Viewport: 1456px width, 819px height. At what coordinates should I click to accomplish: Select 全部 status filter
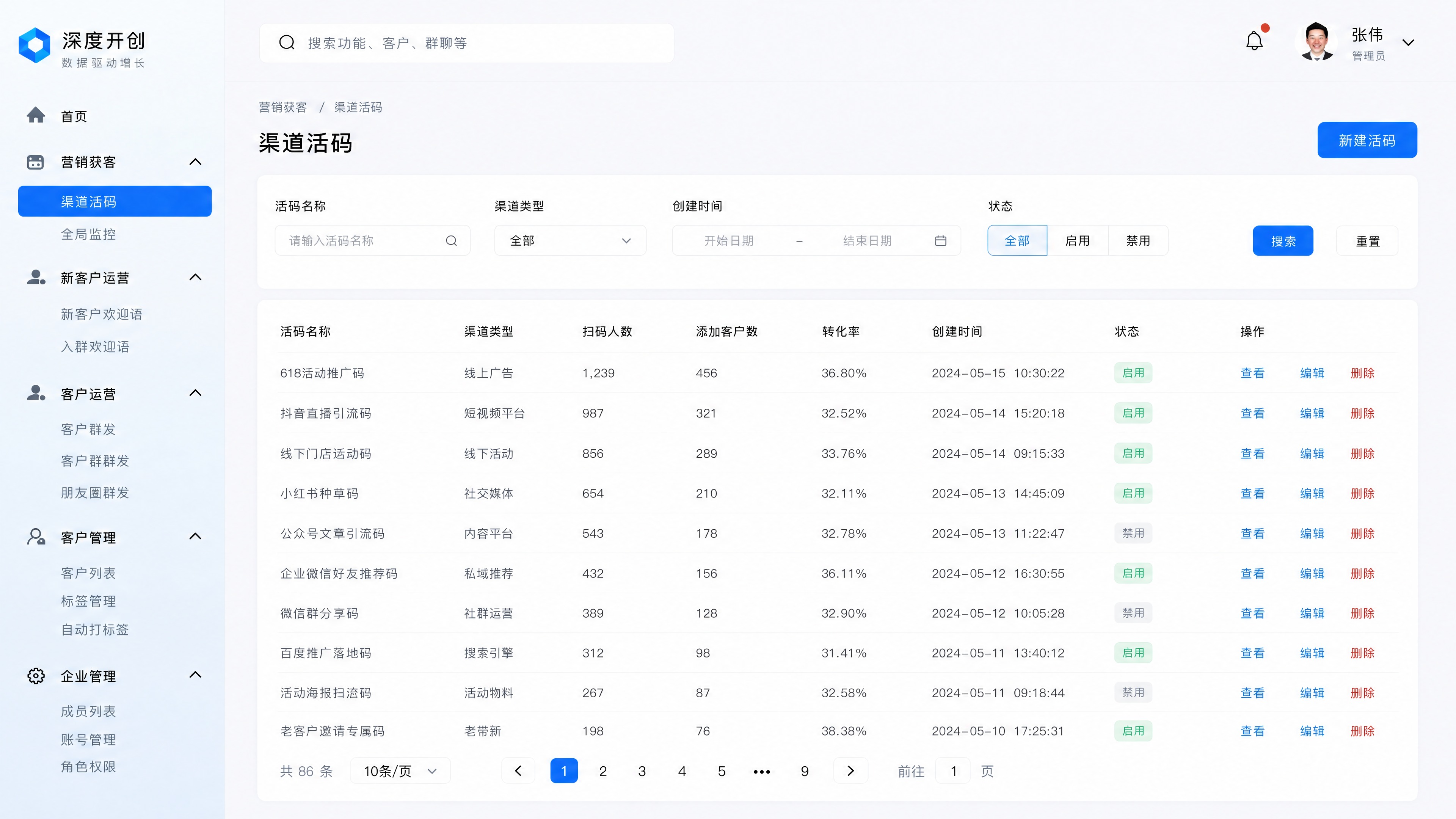(x=1017, y=241)
